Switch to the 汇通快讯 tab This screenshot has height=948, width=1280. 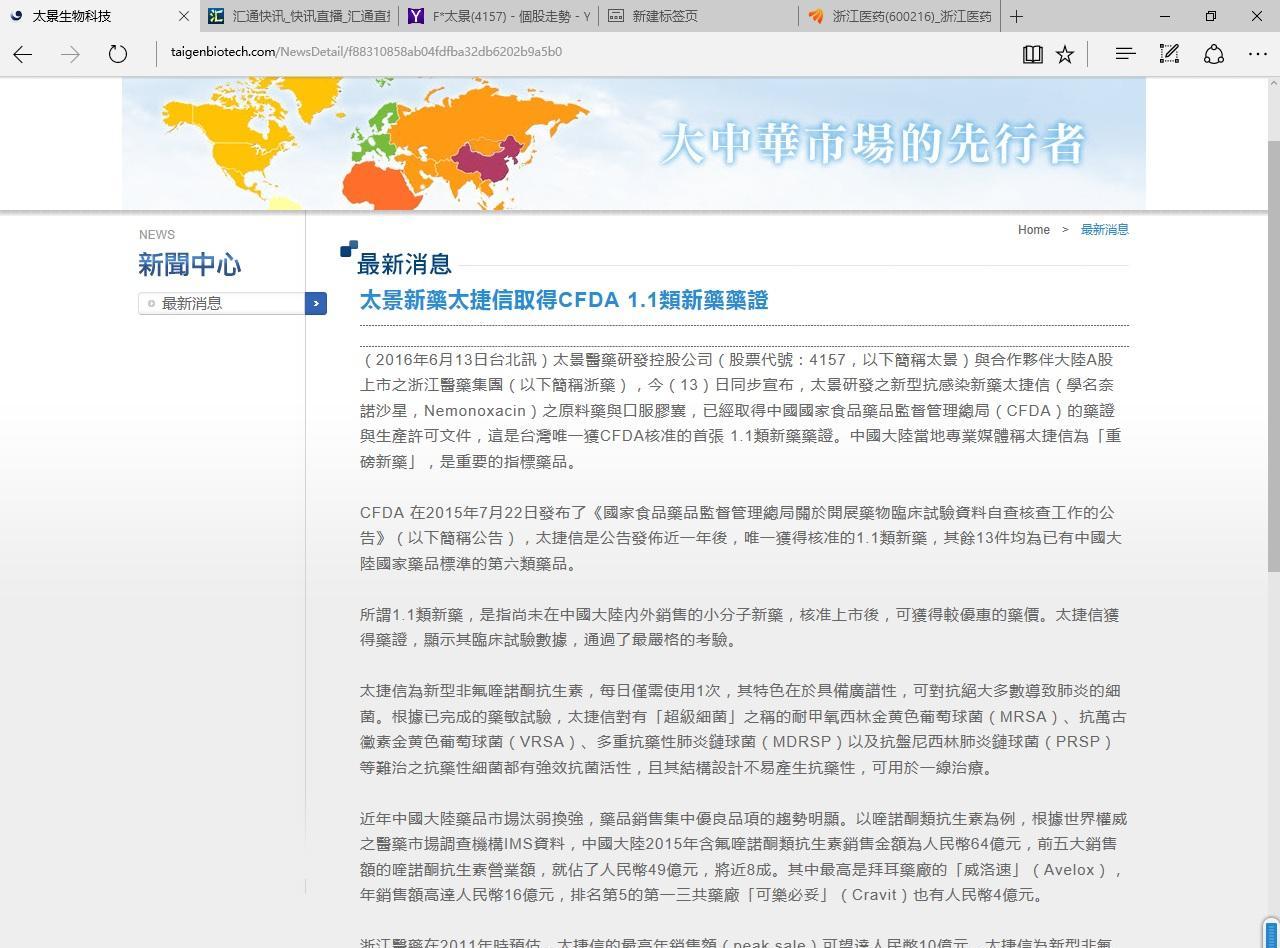(x=299, y=16)
